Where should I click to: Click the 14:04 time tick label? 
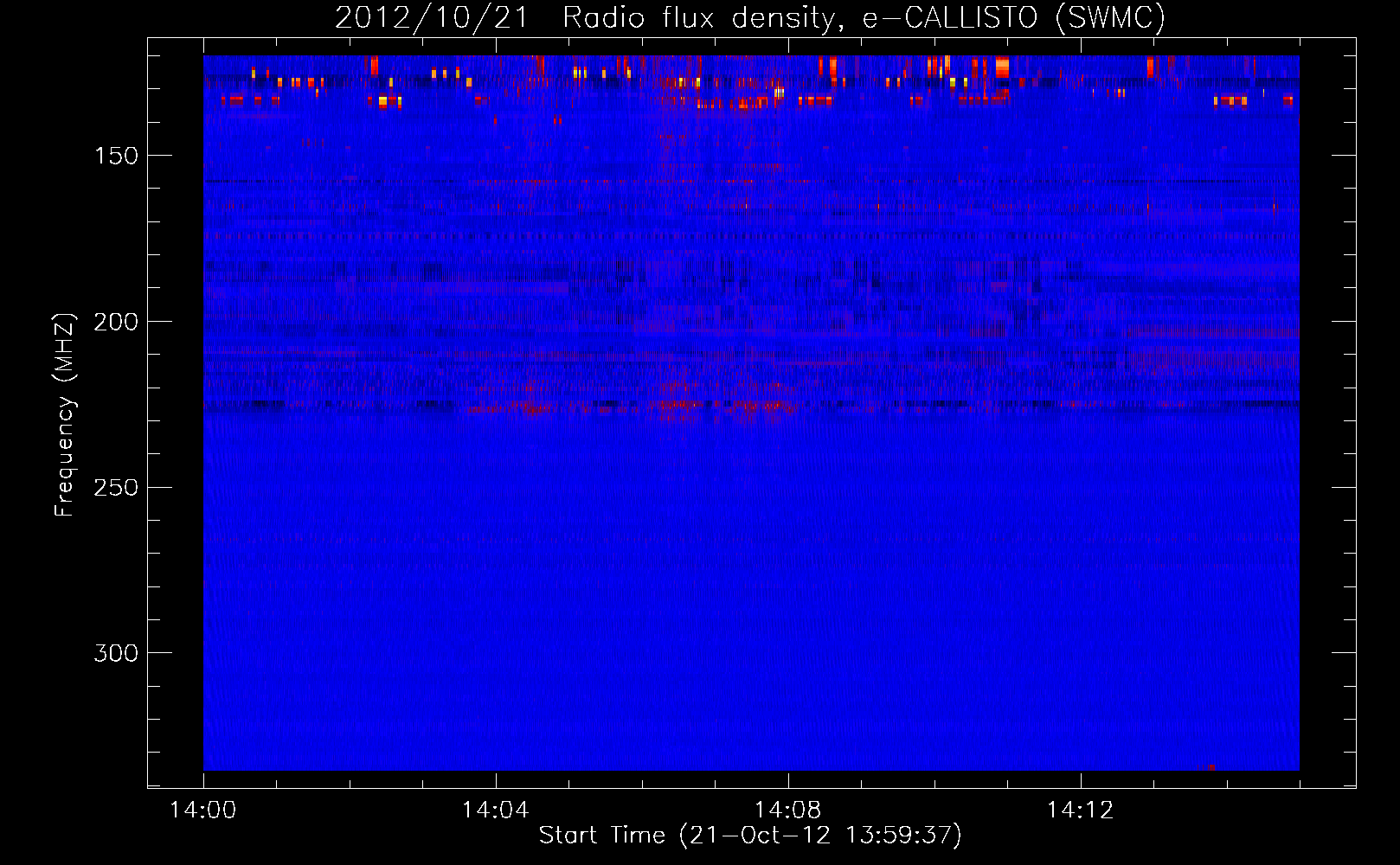[x=496, y=811]
